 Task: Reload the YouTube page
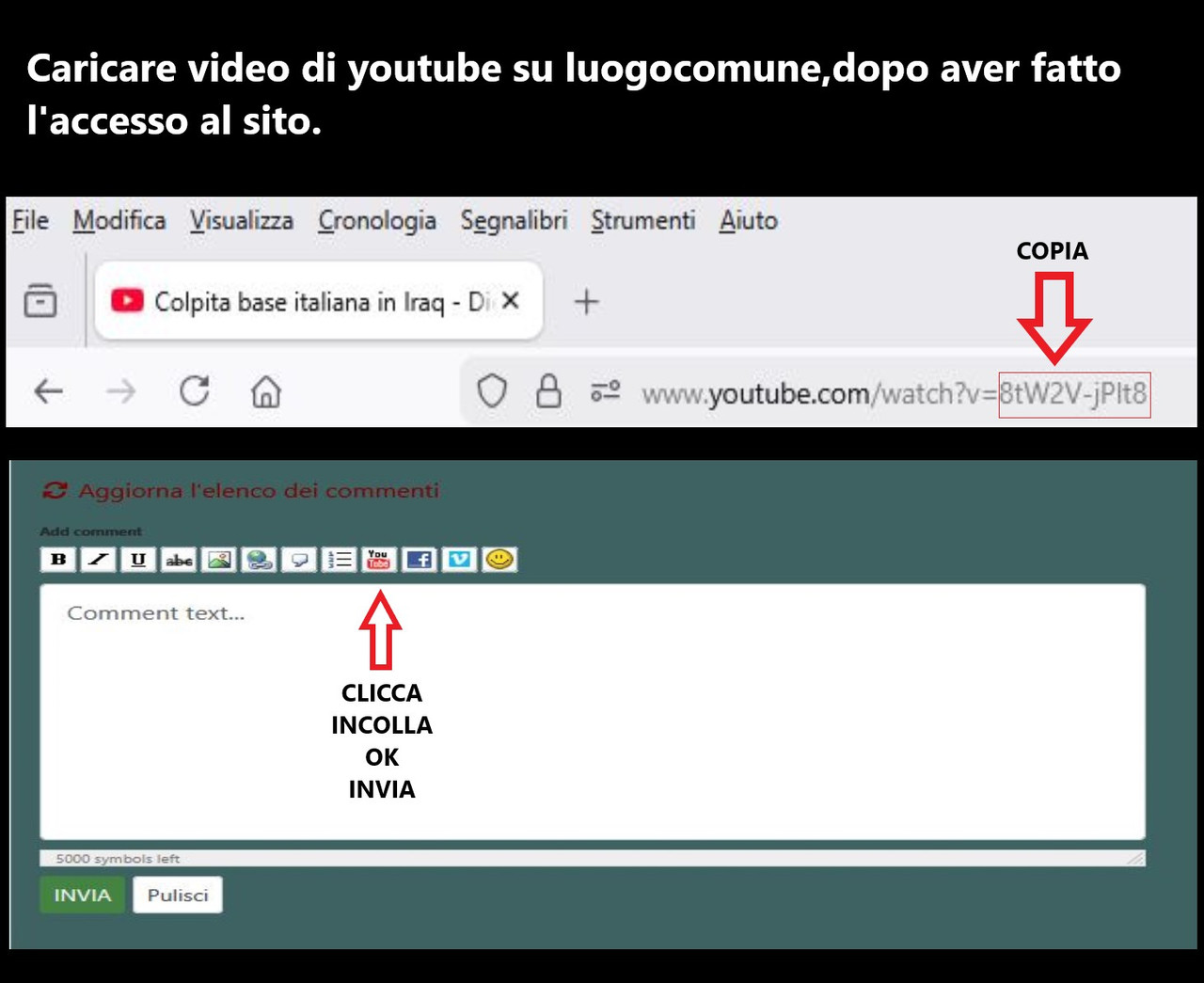click(x=195, y=390)
